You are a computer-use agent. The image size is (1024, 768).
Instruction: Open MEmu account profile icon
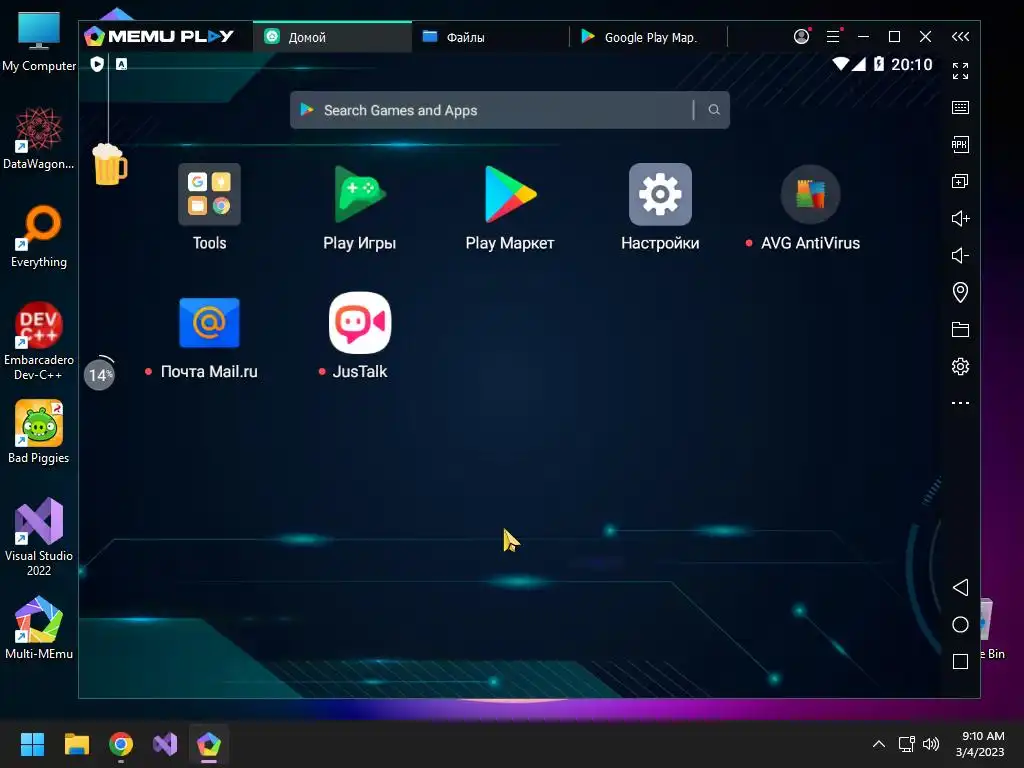pyautogui.click(x=801, y=37)
